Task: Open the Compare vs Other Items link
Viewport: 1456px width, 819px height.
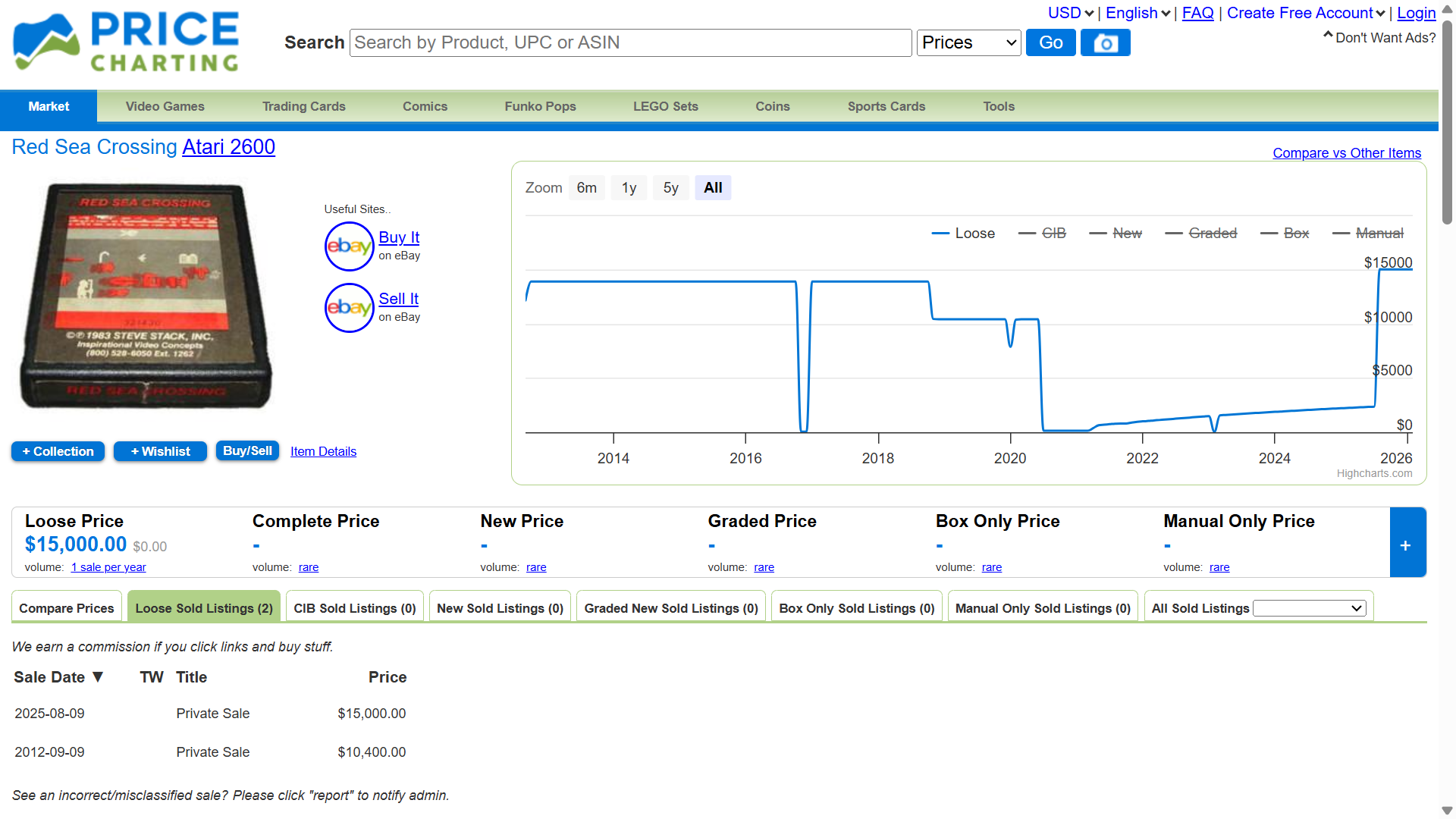Action: 1347,153
